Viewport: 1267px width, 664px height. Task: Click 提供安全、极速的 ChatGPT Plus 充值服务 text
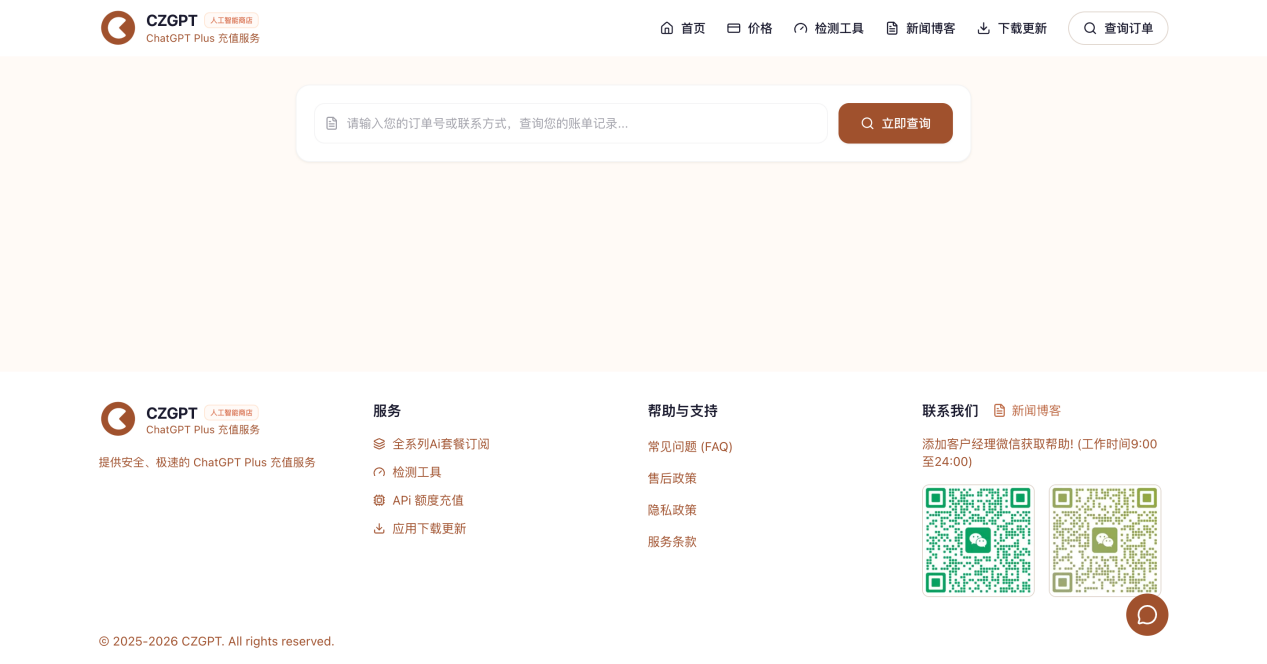[x=207, y=462]
